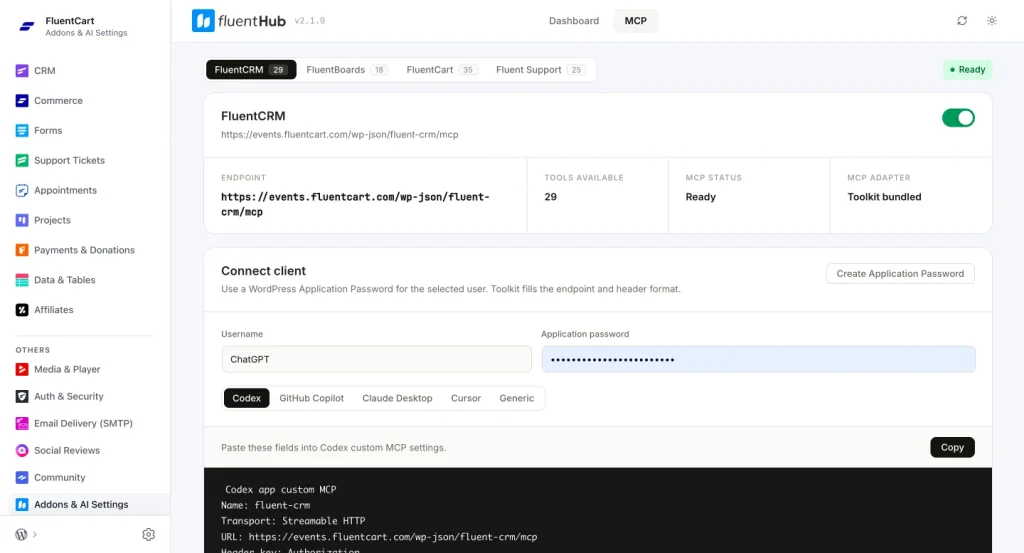Click the Social Reviews icon
The width and height of the screenshot is (1024, 553).
[x=22, y=450]
